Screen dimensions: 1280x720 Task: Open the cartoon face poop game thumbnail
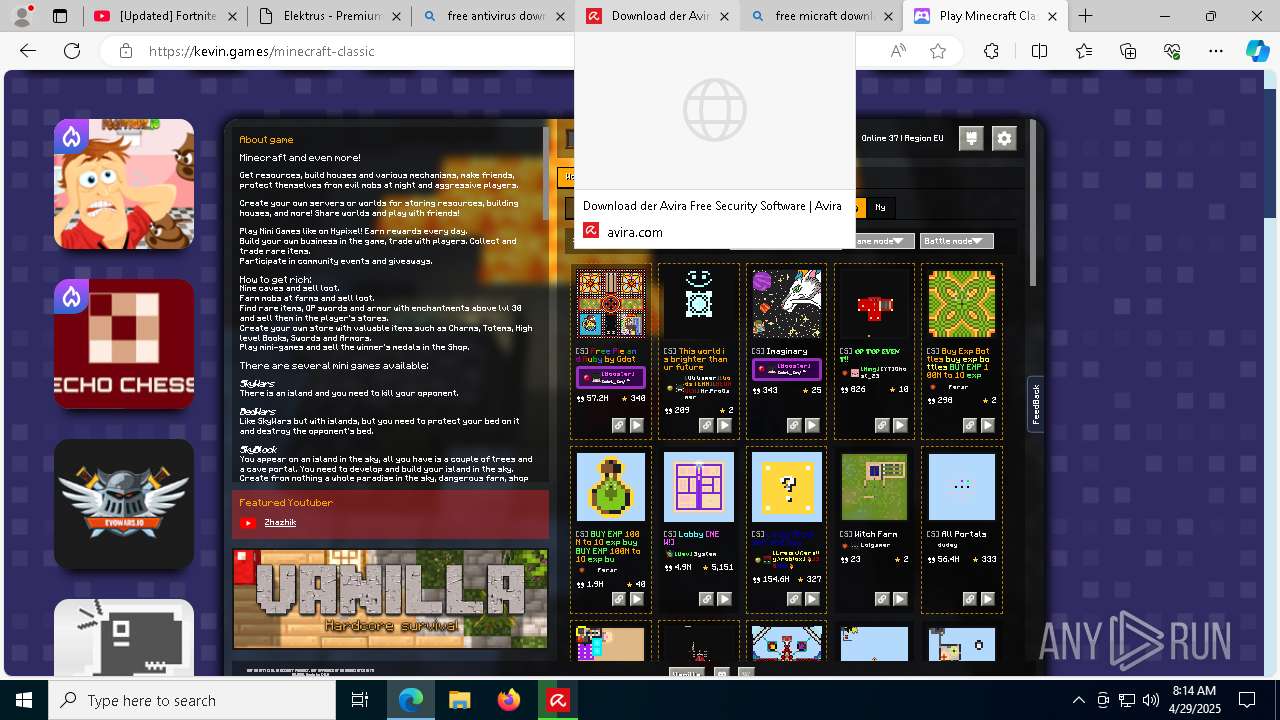124,184
